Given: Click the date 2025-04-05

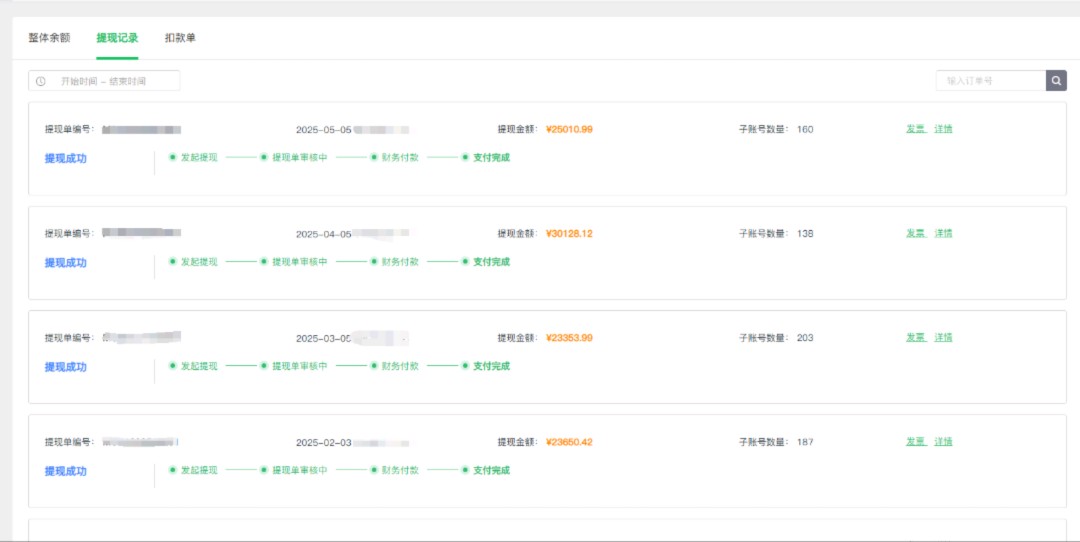Looking at the screenshot, I should click(324, 234).
